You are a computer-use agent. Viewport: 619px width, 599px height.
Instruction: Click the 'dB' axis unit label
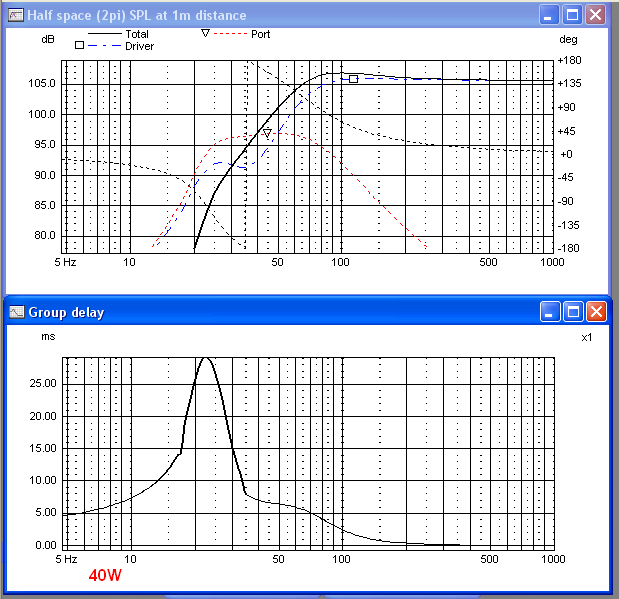click(48, 39)
